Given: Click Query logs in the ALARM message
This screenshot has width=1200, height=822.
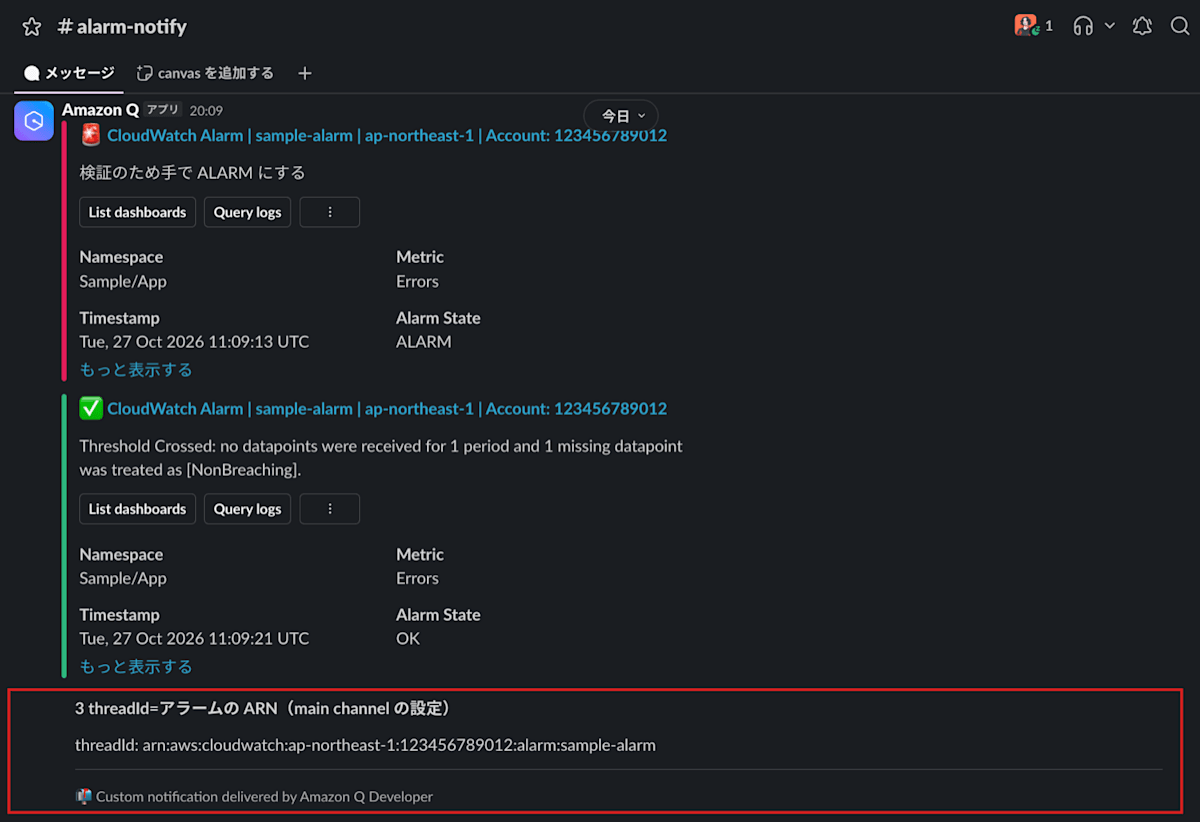Looking at the screenshot, I should pyautogui.click(x=248, y=212).
